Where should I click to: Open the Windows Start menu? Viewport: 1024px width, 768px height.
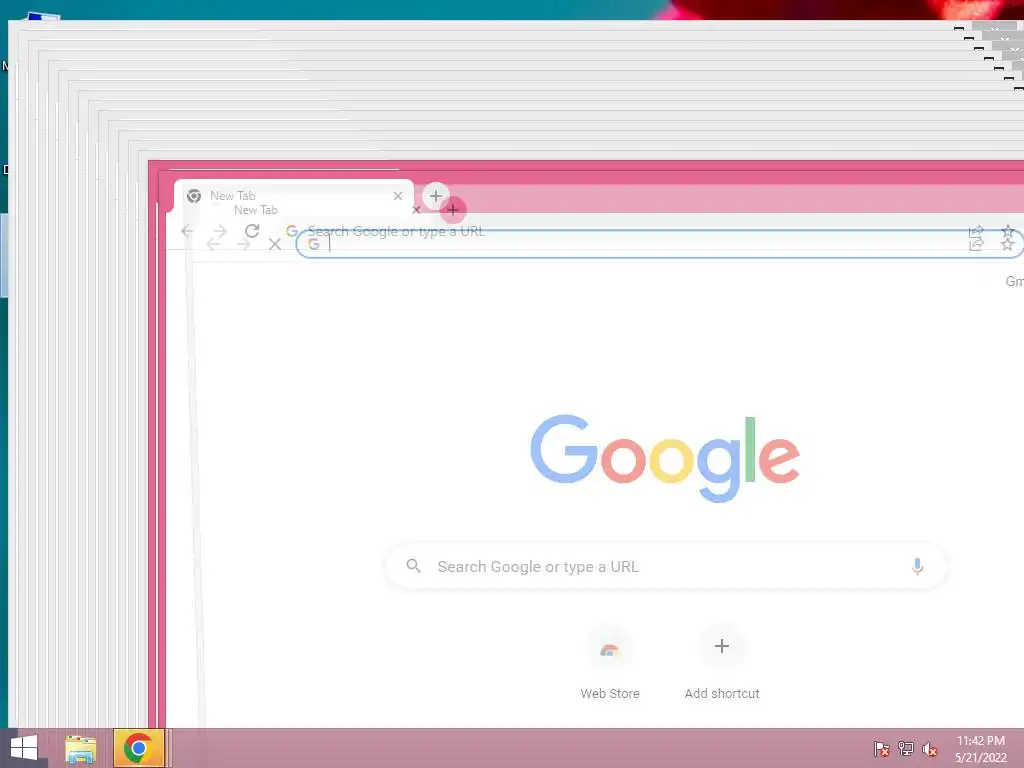coord(24,748)
